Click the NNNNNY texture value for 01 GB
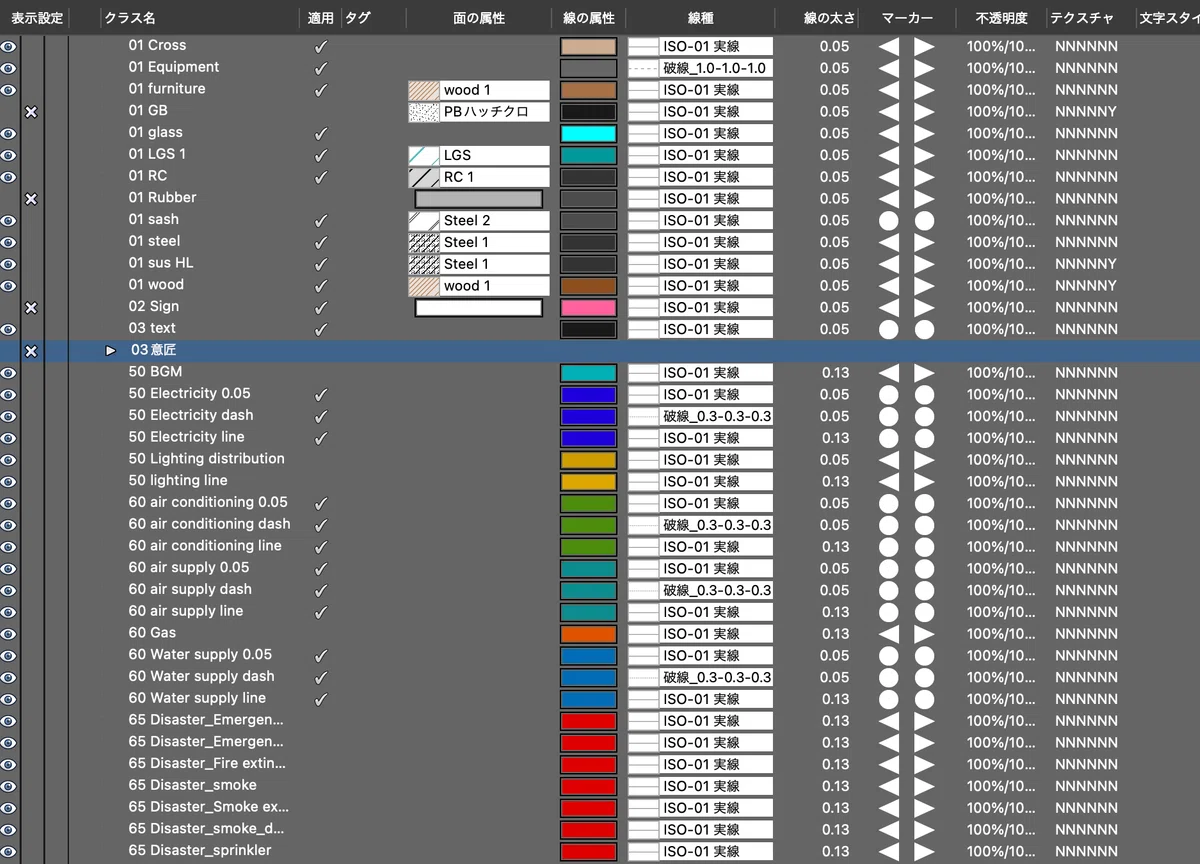 (x=1086, y=112)
